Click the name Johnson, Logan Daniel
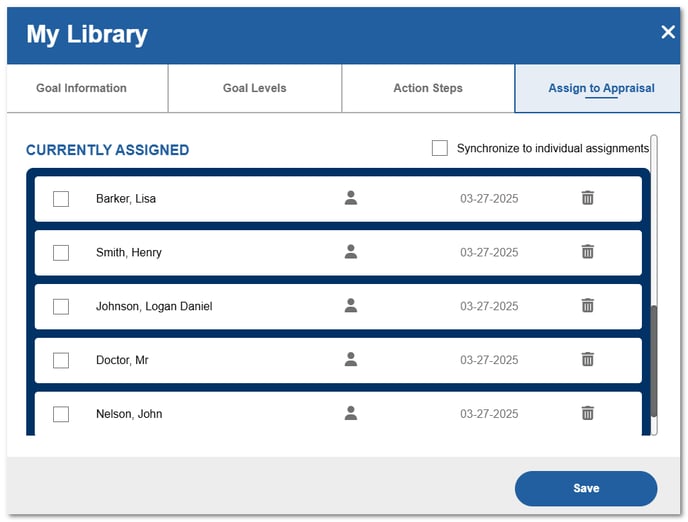The width and height of the screenshot is (688, 522). (x=154, y=306)
